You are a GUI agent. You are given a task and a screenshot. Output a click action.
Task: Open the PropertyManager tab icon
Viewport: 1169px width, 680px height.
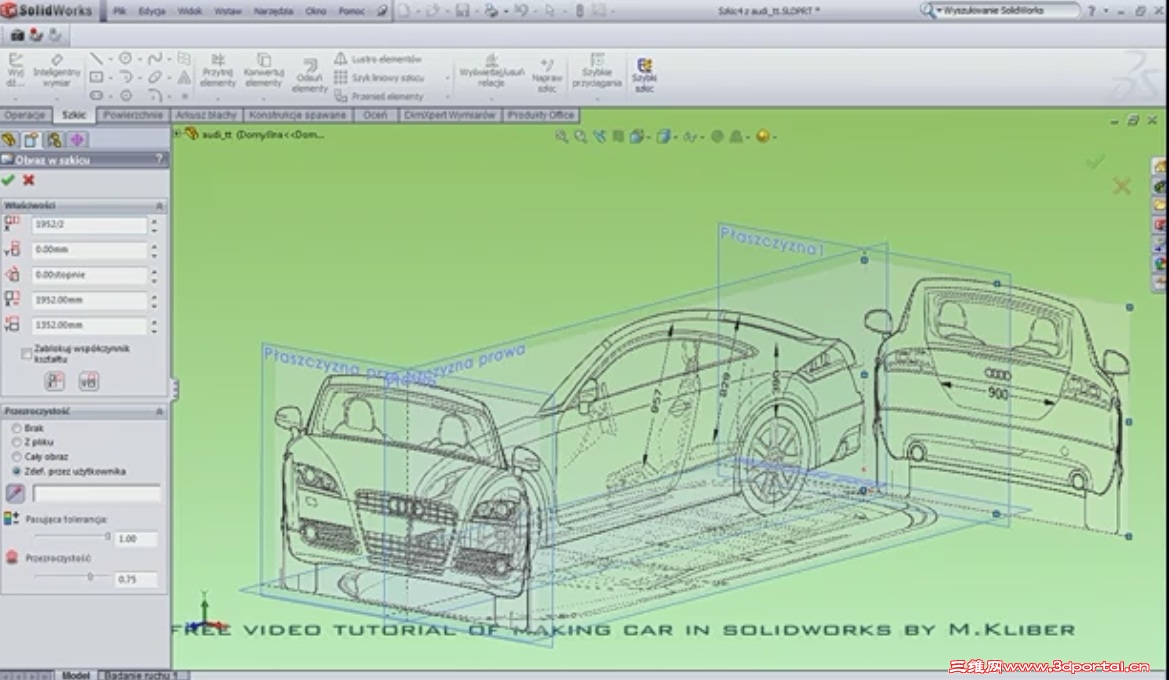[x=31, y=139]
